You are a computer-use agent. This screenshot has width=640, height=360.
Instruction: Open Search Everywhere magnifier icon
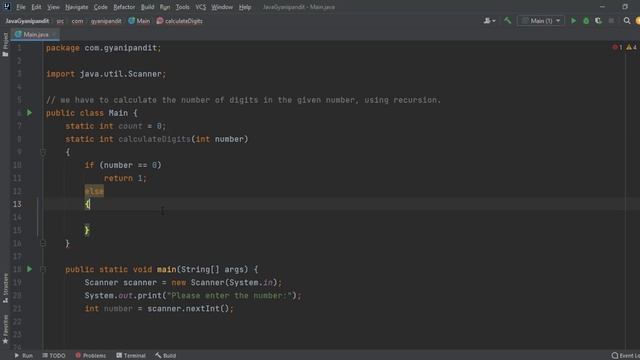(627, 21)
